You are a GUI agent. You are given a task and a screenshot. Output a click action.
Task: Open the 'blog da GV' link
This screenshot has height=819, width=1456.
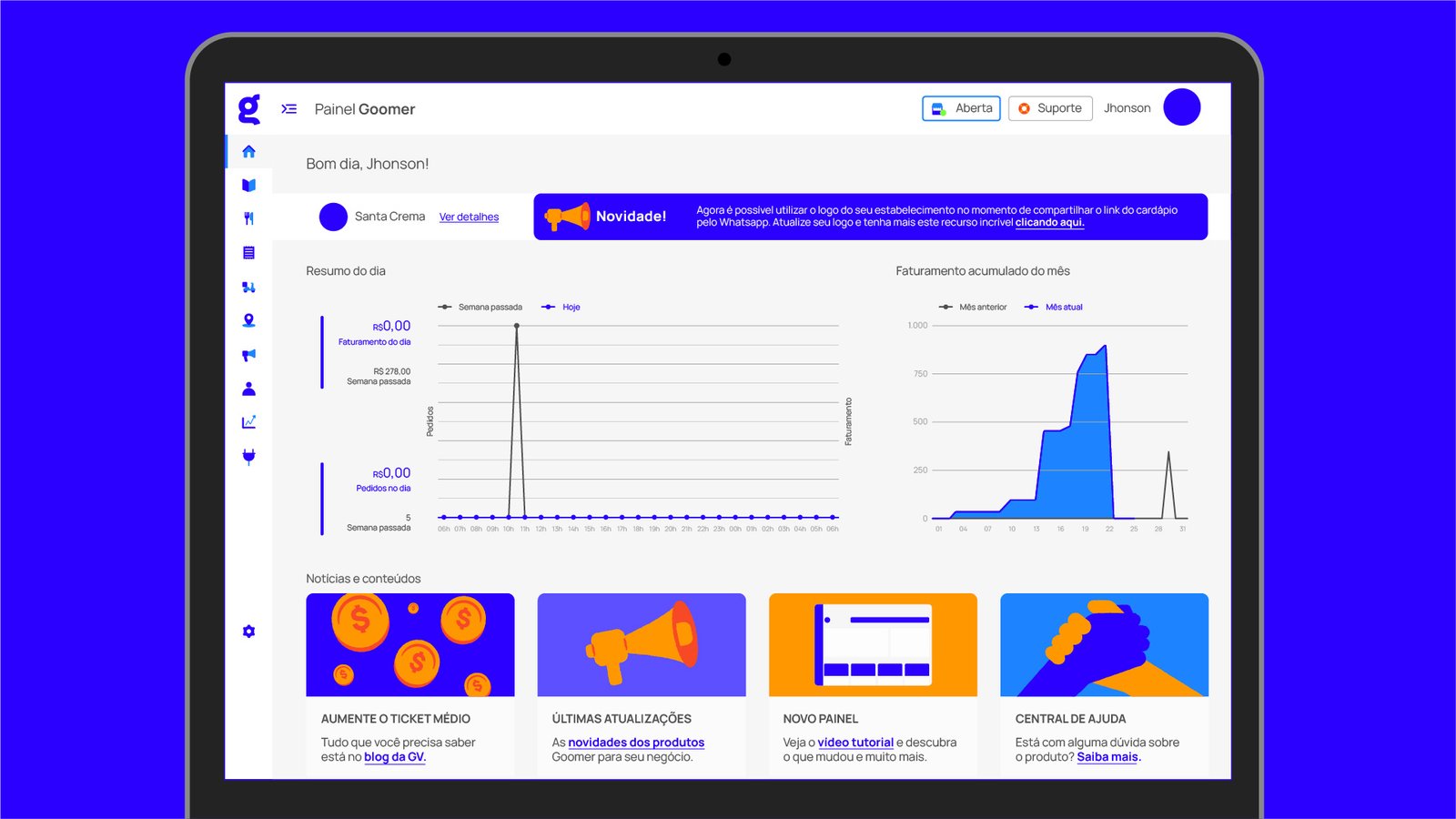click(x=395, y=757)
